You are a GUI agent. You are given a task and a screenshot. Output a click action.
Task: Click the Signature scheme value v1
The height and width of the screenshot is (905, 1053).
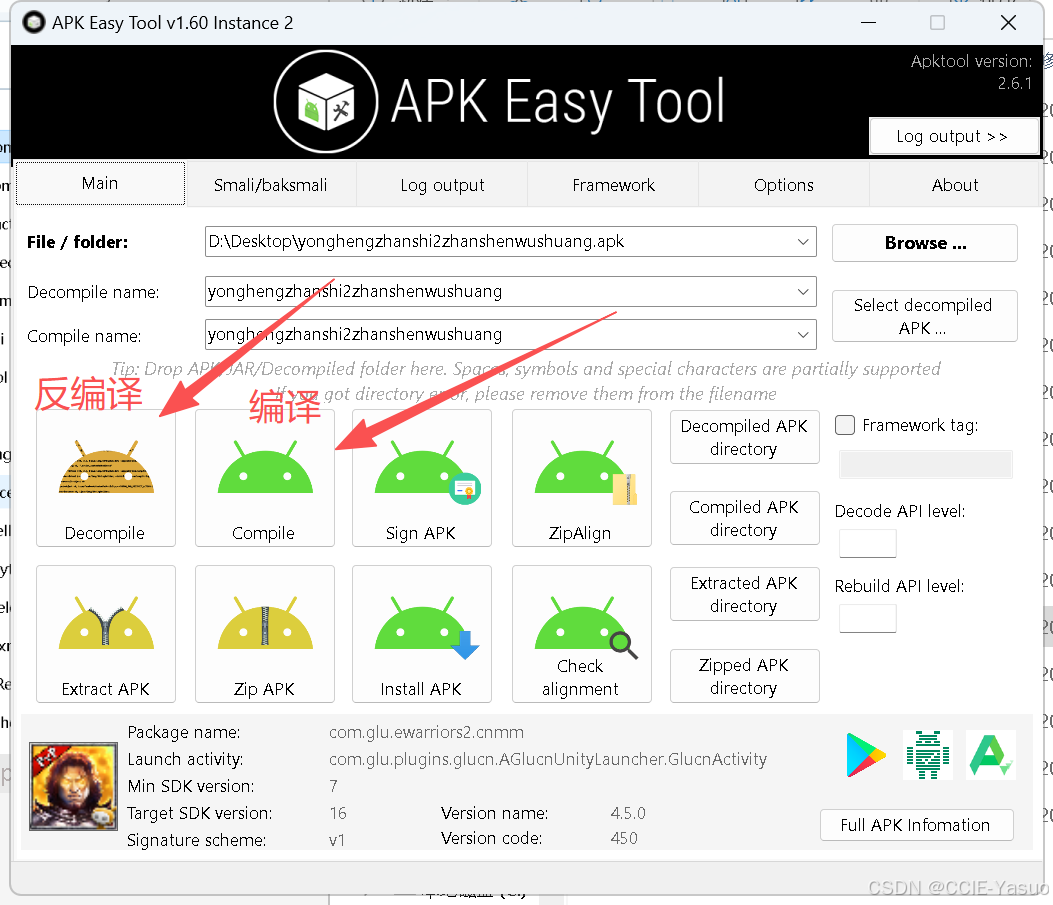click(336, 840)
